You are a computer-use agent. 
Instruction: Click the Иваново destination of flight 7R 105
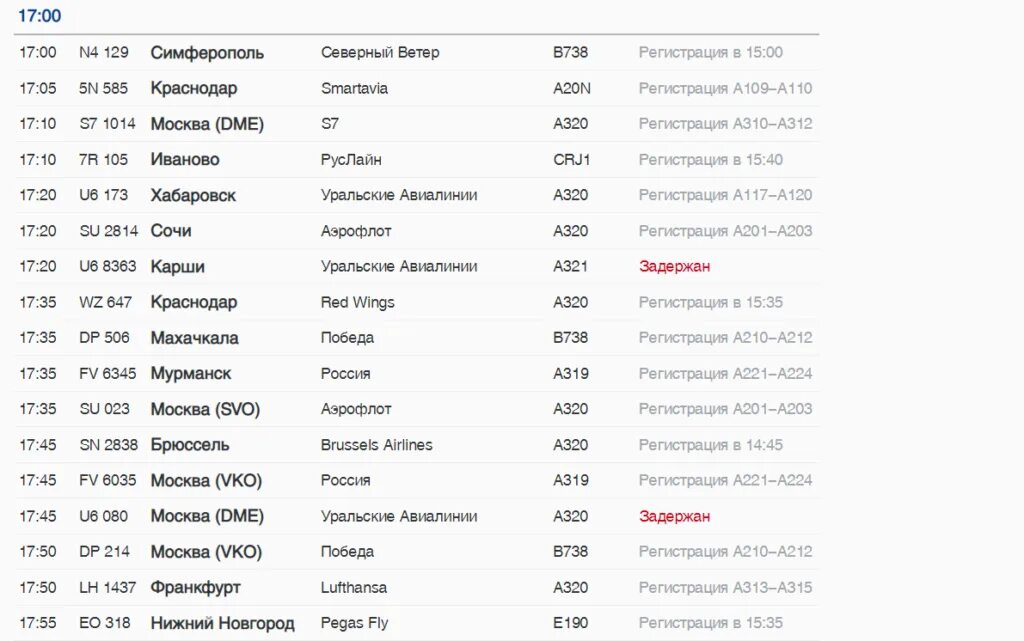tap(185, 159)
